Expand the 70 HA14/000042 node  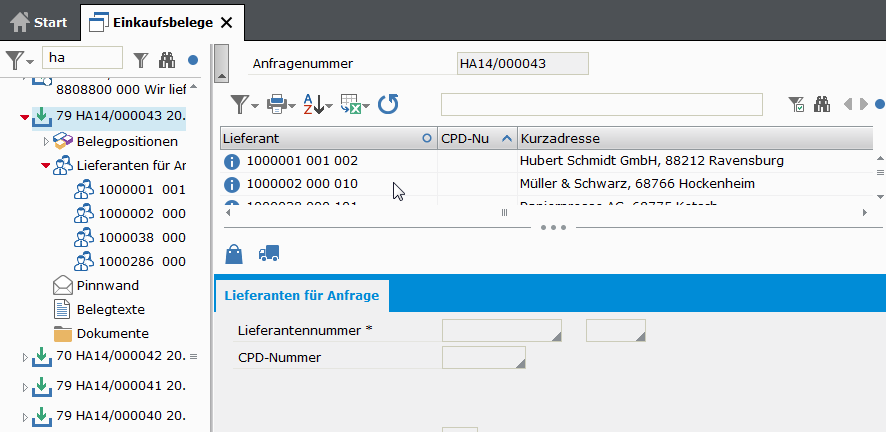(x=24, y=357)
